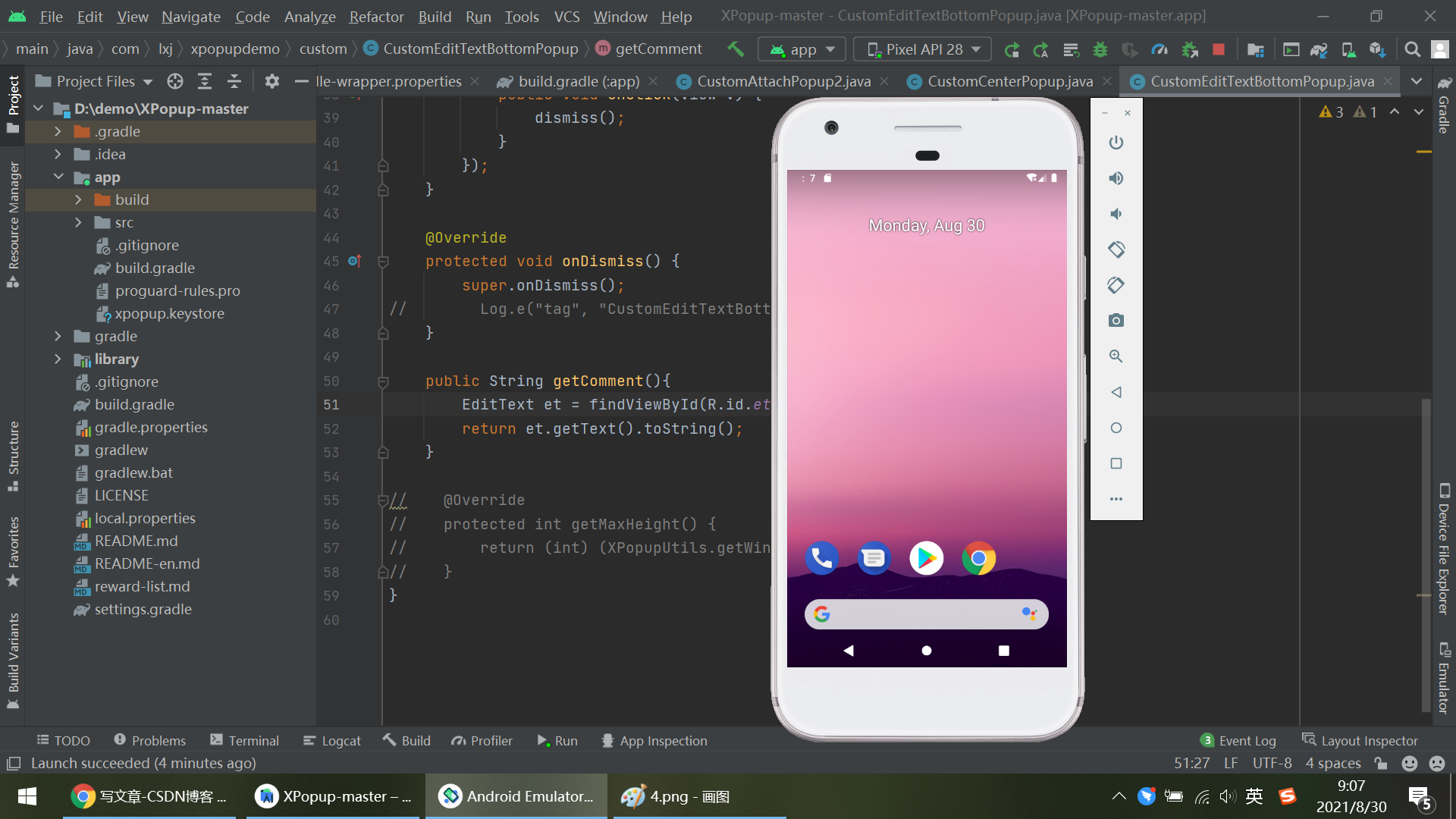
Task: Open the SDK Manager
Action: [1378, 49]
